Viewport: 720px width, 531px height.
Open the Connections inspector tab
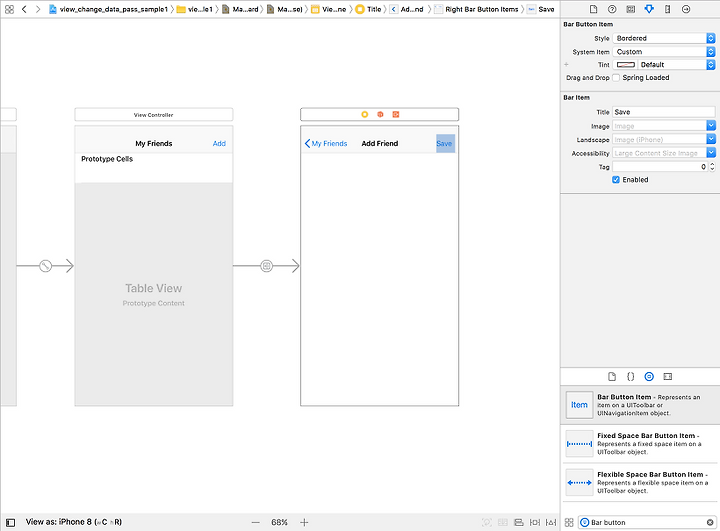pos(686,9)
